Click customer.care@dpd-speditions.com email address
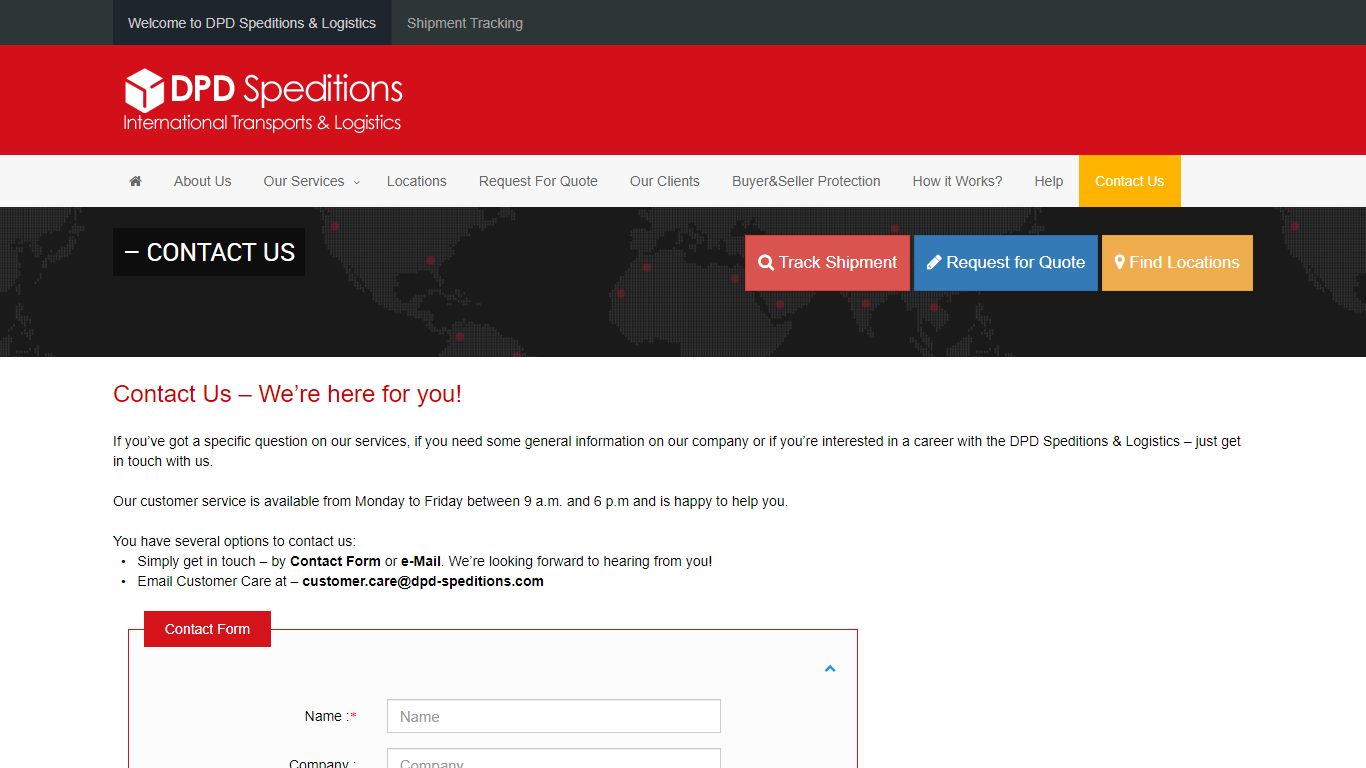Screen dimensions: 1366x768 pos(423,581)
